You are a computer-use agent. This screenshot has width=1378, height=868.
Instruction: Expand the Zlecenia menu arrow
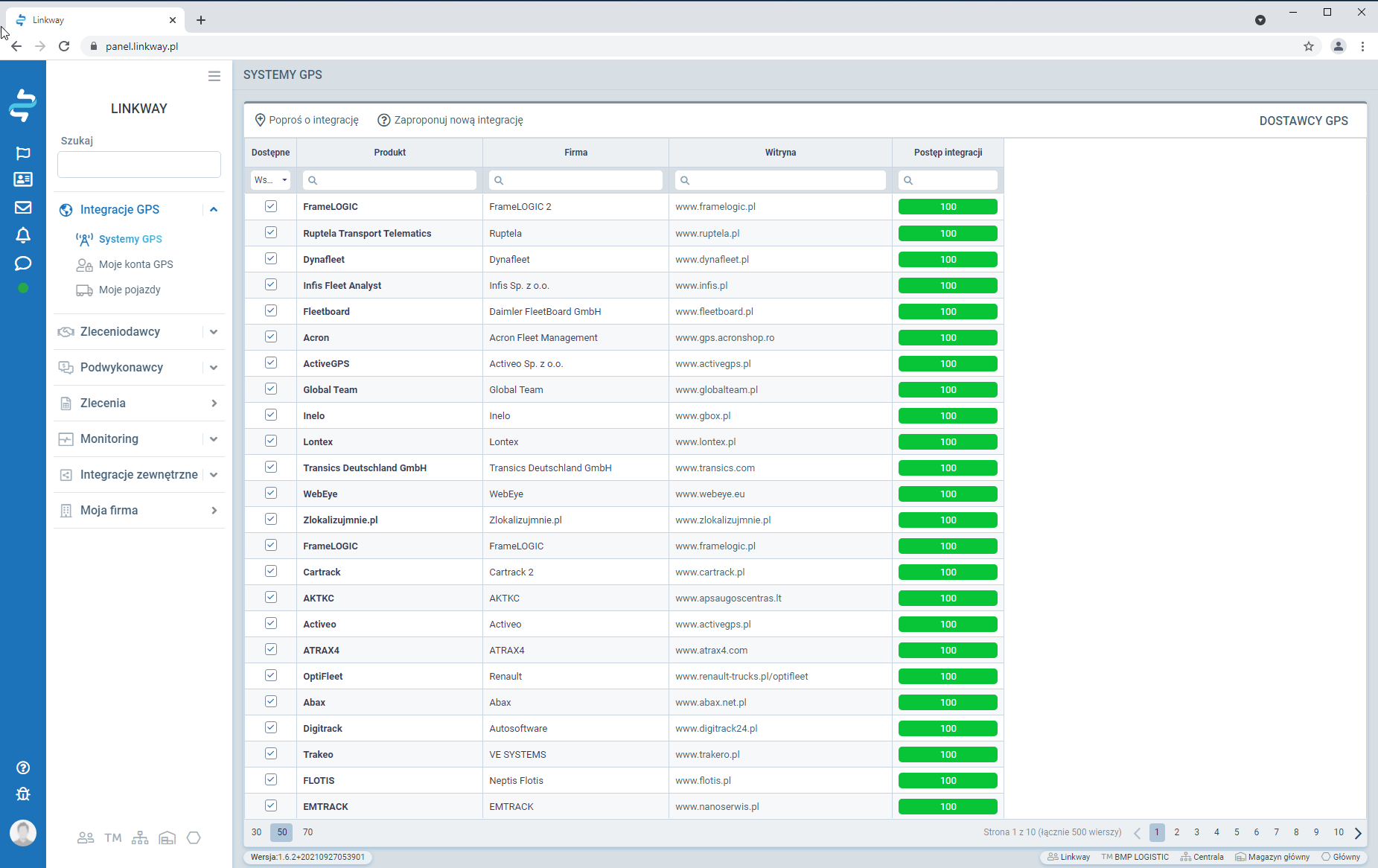(x=214, y=403)
